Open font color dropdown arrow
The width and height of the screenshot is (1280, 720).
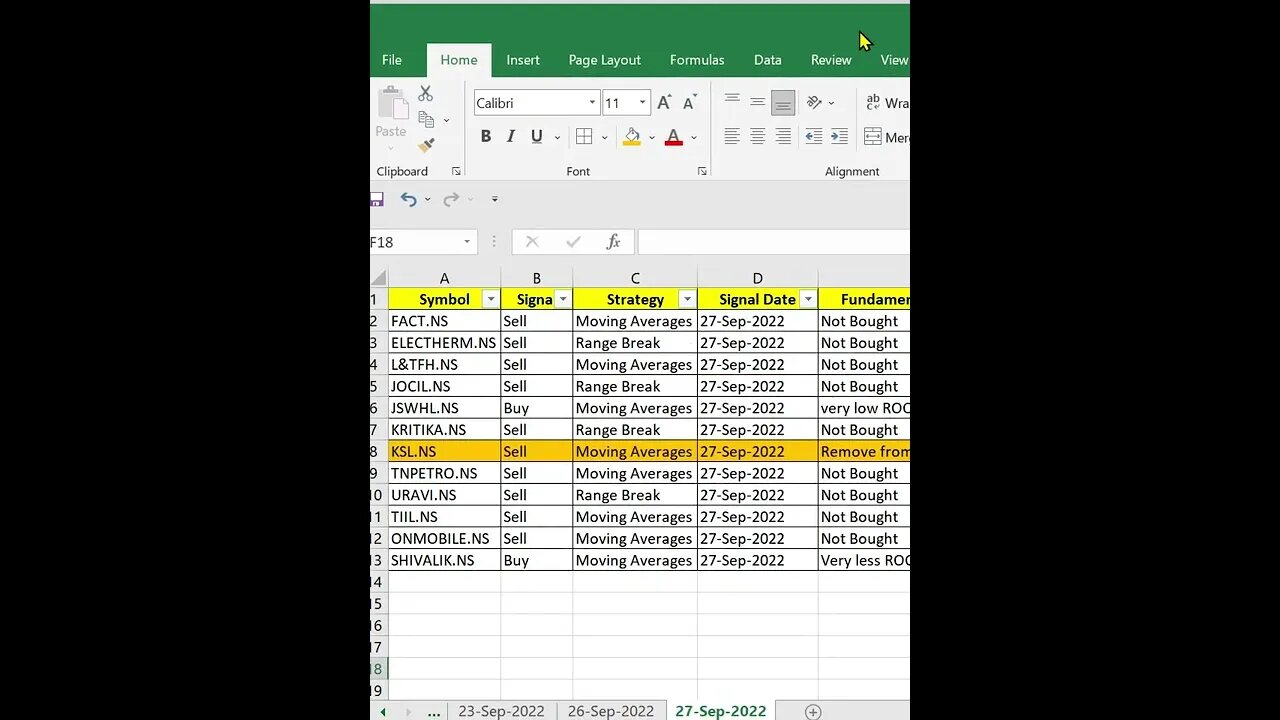(x=694, y=138)
